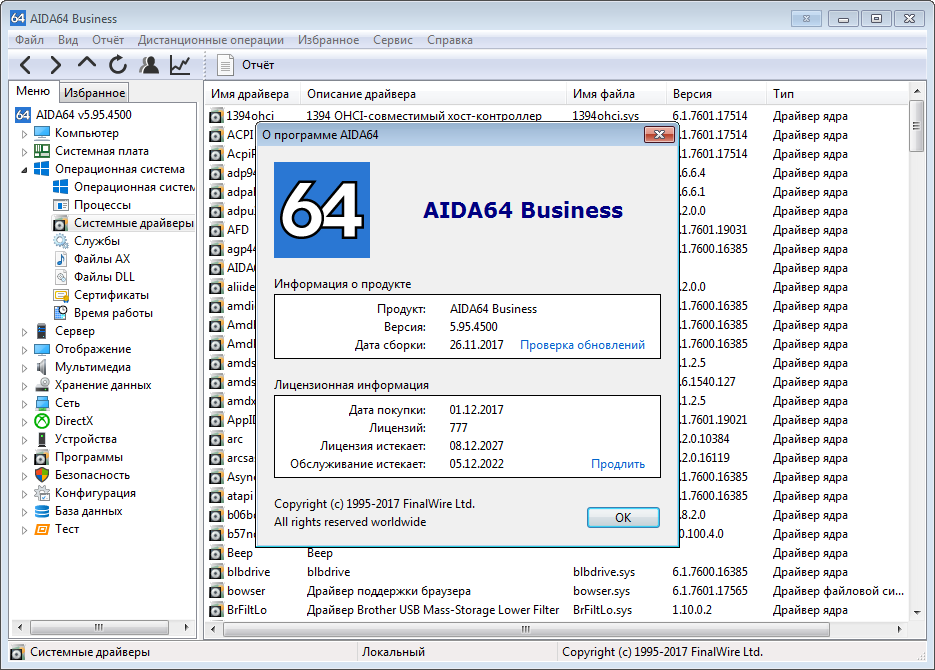
Task: Collapse the Операционная система tree node
Action: 25,169
